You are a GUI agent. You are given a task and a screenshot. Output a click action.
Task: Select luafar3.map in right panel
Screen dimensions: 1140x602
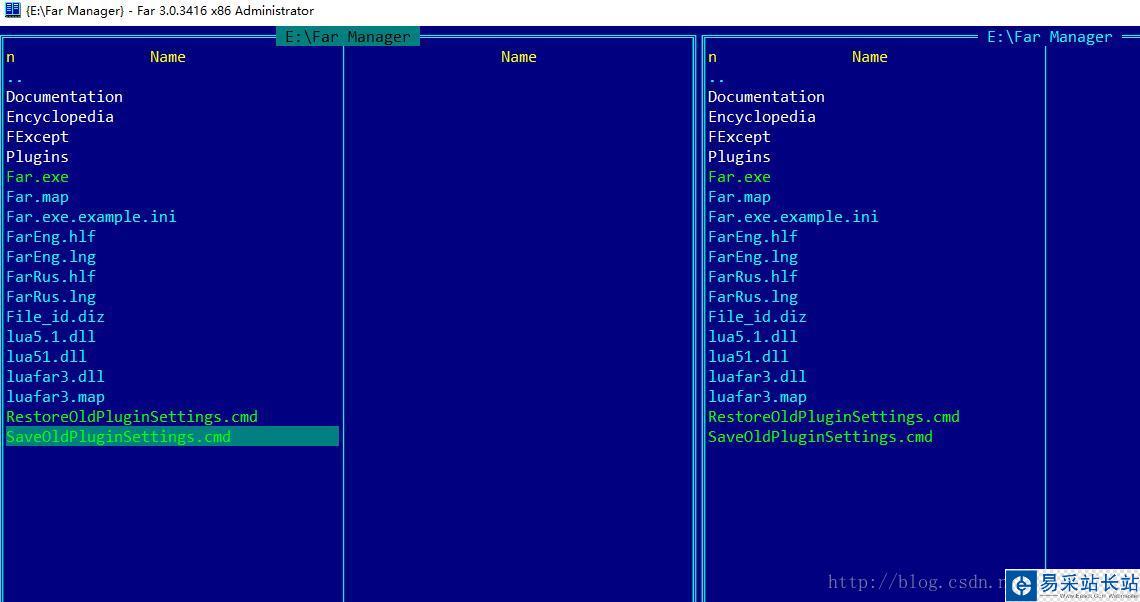[x=758, y=396]
